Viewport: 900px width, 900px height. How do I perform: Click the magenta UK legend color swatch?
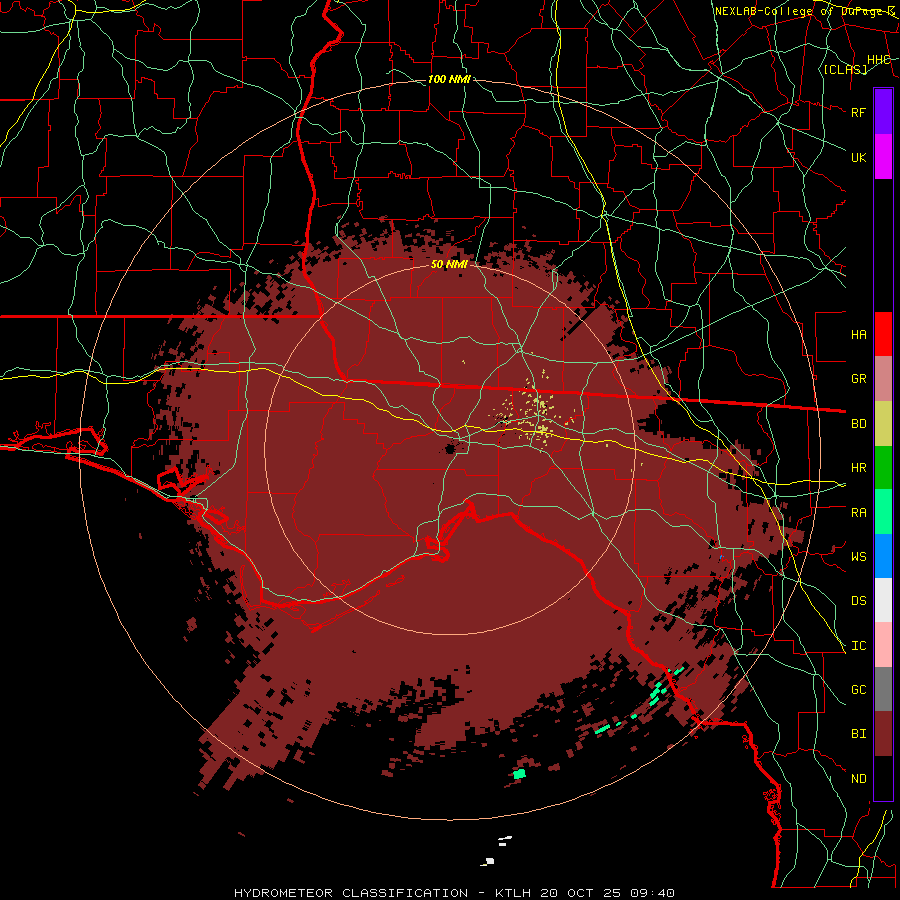[x=883, y=157]
